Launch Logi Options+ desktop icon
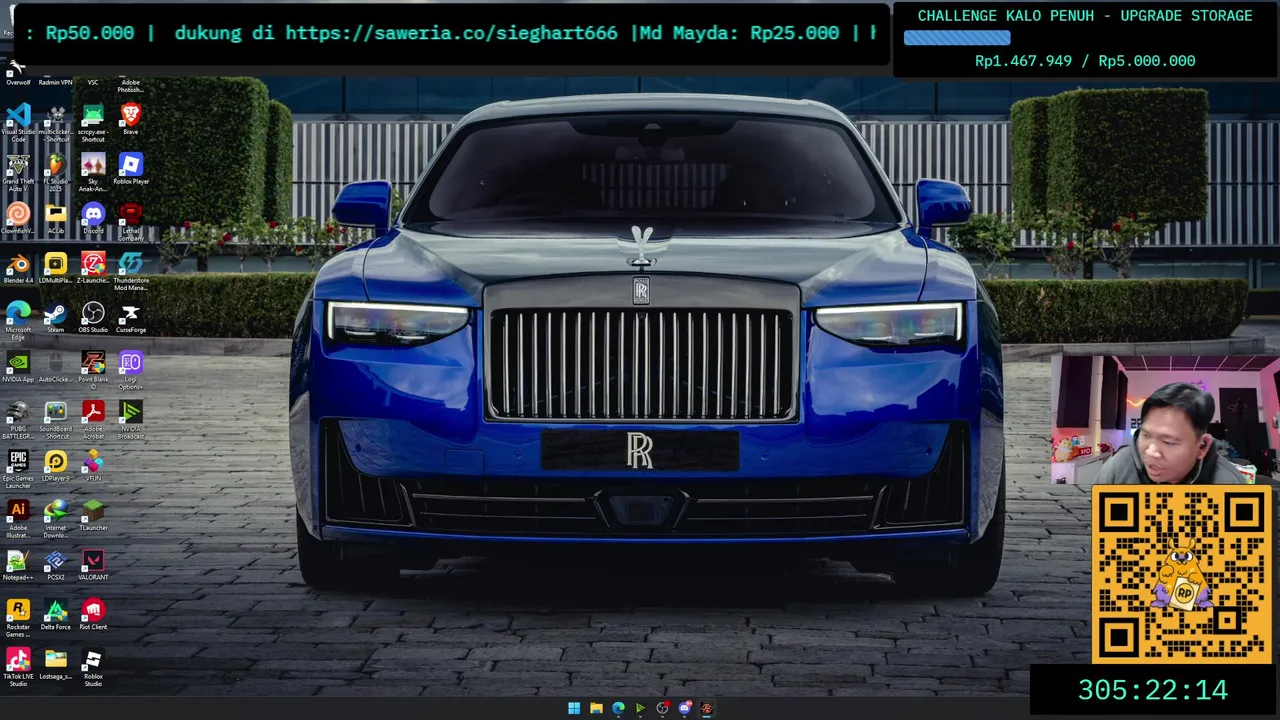The height and width of the screenshot is (720, 1280). 130,369
